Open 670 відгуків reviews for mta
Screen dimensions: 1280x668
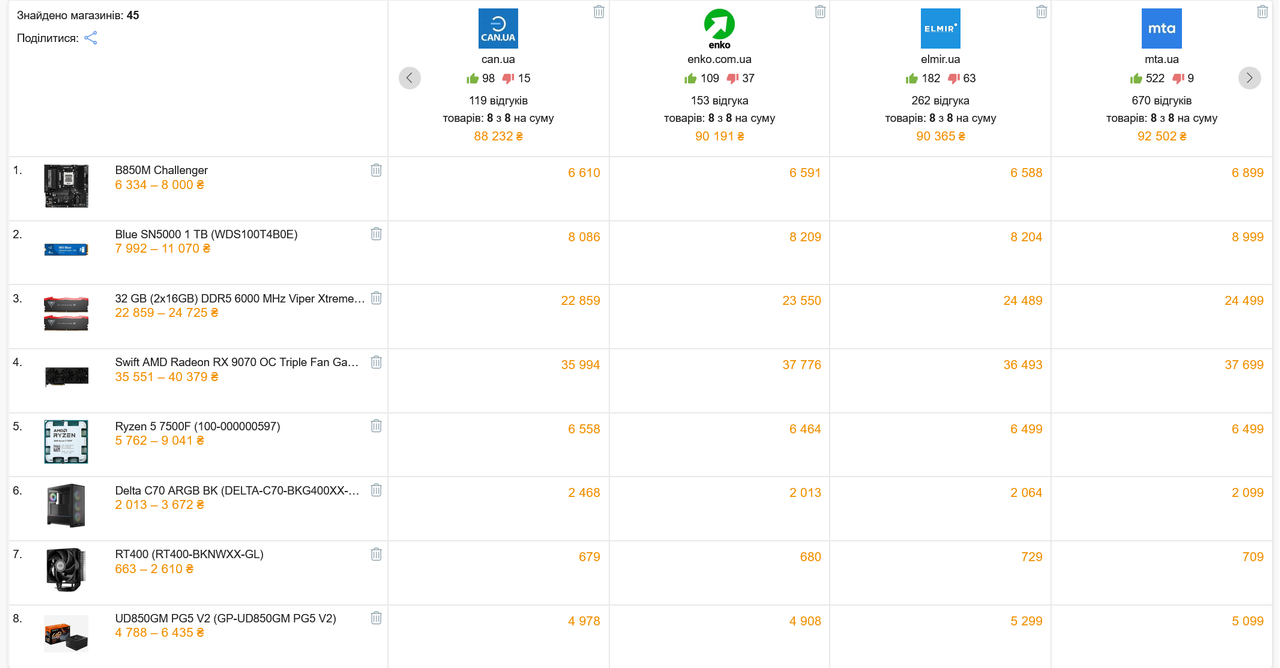click(1161, 100)
